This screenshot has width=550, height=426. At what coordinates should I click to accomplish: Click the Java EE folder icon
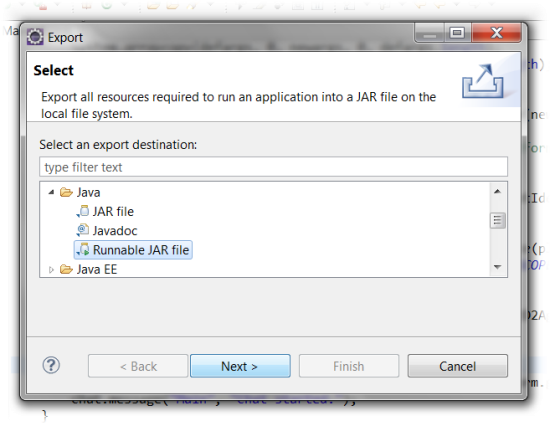click(66, 269)
